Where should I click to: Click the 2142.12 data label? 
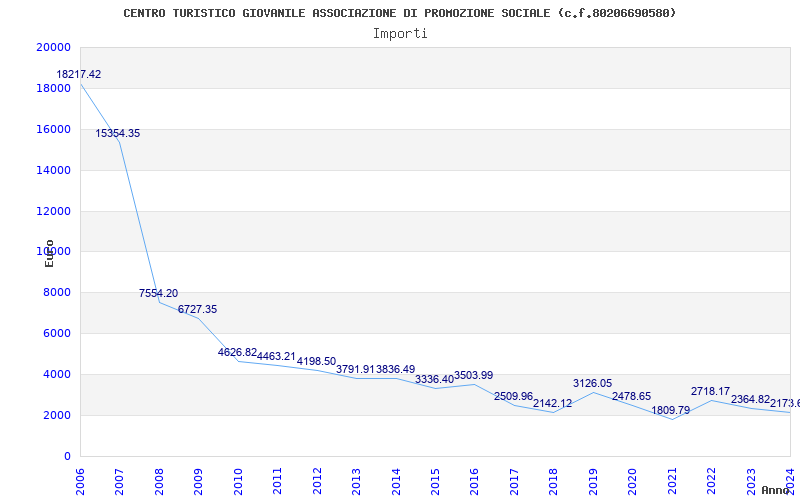point(553,404)
